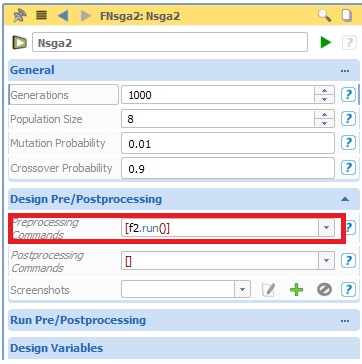Open the hamburger list menu icon

click(42, 15)
